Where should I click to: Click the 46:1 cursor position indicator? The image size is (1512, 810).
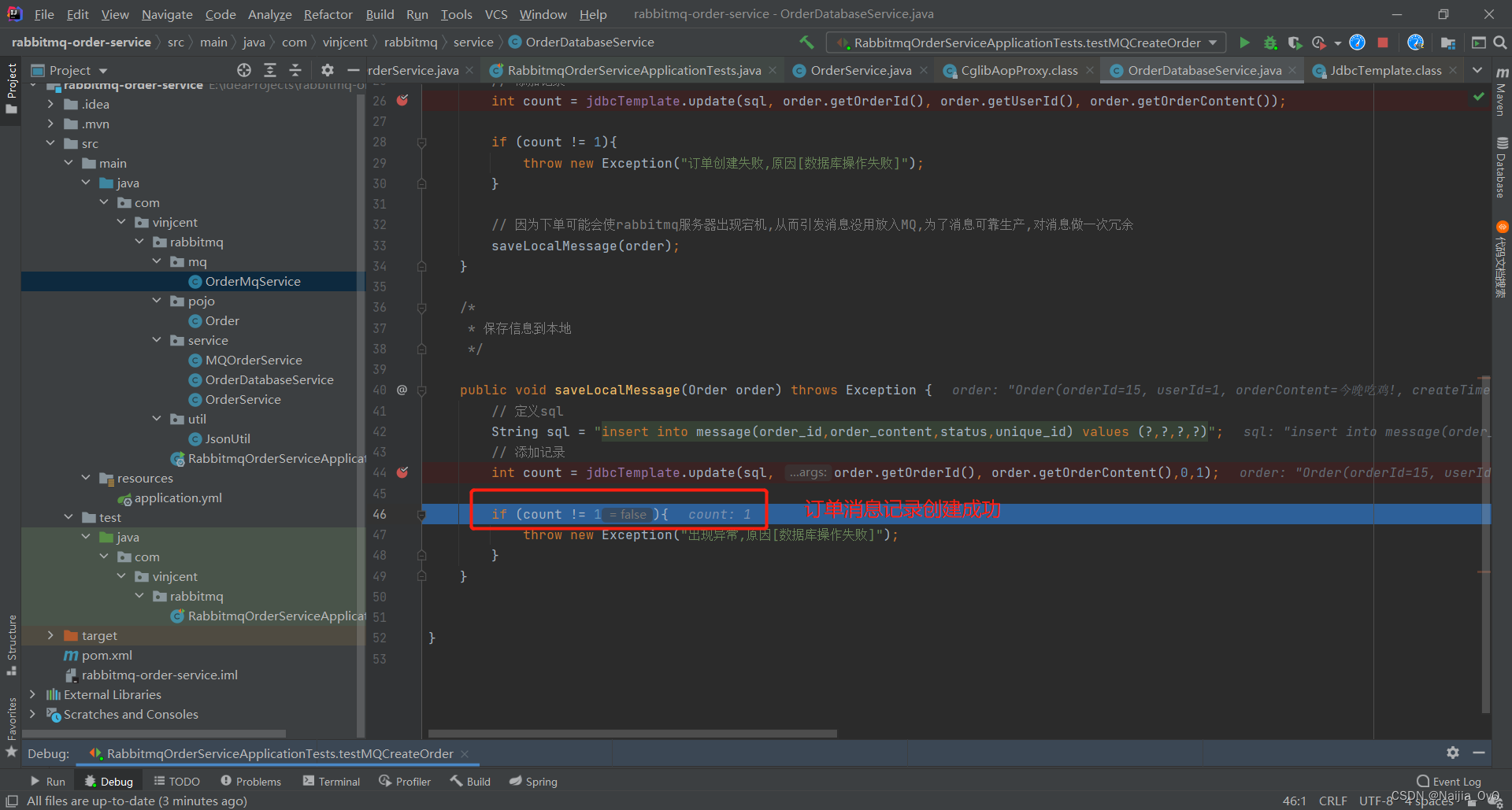(1294, 801)
